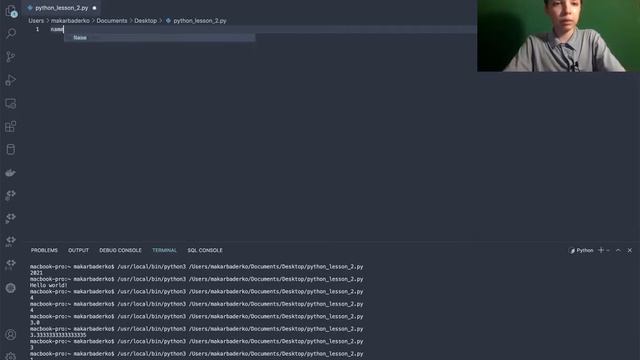Open the python_lesson_2.py breadcrumb segment
This screenshot has width=640, height=360.
click(200, 20)
